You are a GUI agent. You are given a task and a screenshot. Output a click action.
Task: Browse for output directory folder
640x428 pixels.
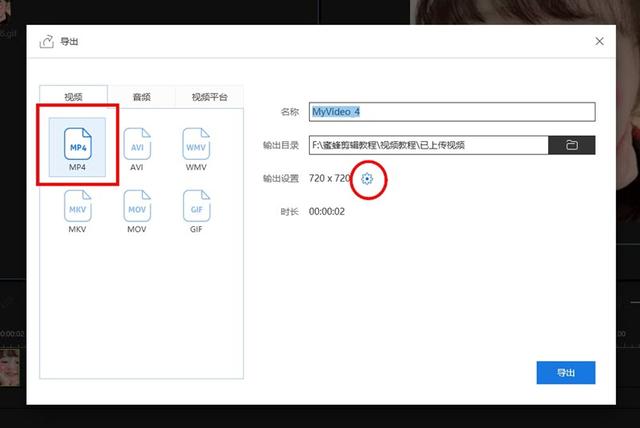click(571, 145)
